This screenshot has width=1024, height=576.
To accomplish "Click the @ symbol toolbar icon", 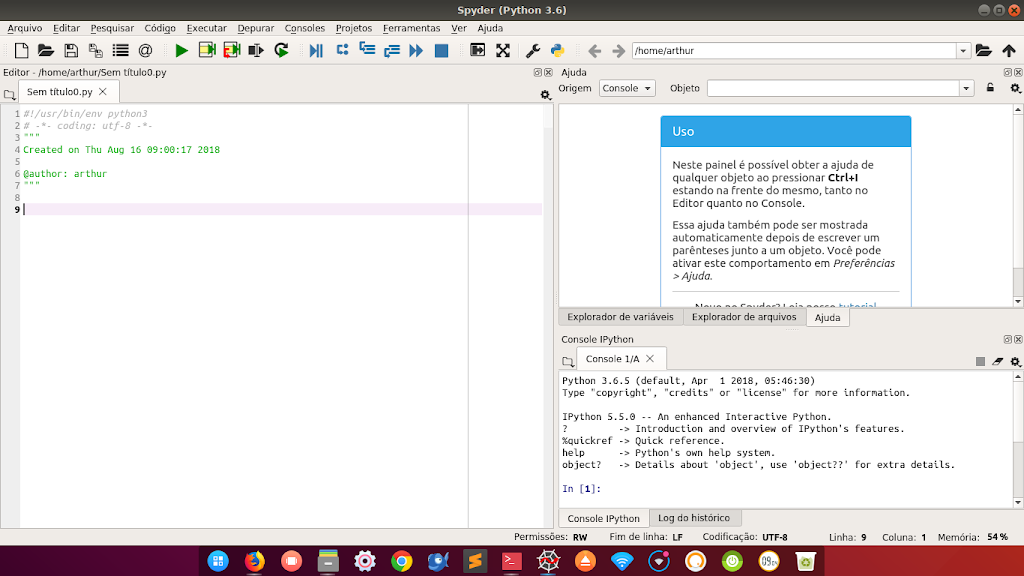I will [145, 50].
